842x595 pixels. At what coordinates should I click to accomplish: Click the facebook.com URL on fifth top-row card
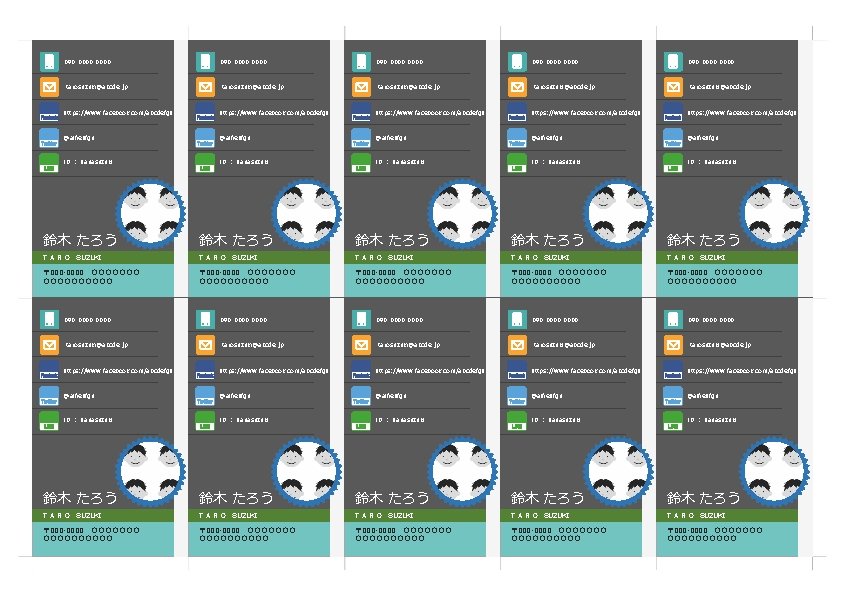pyautogui.click(x=742, y=113)
